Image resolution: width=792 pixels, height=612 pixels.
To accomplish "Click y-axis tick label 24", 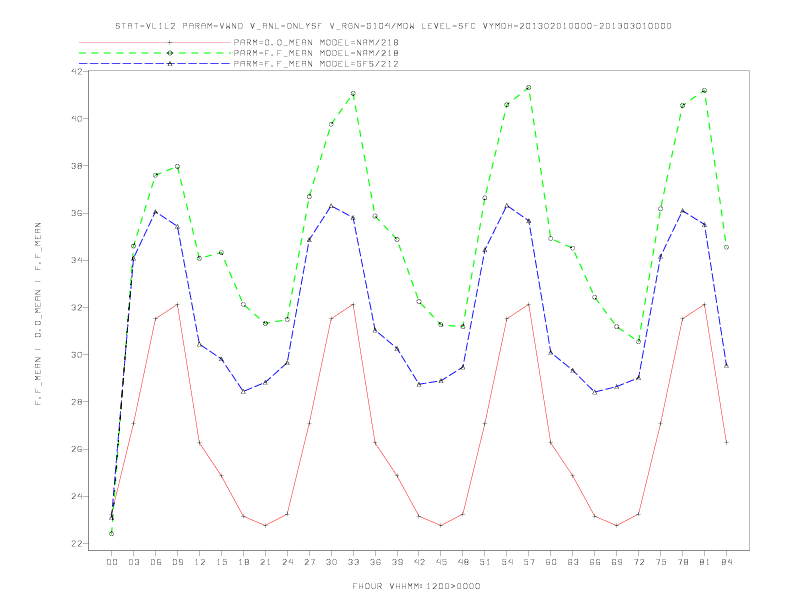I will pos(77,496).
